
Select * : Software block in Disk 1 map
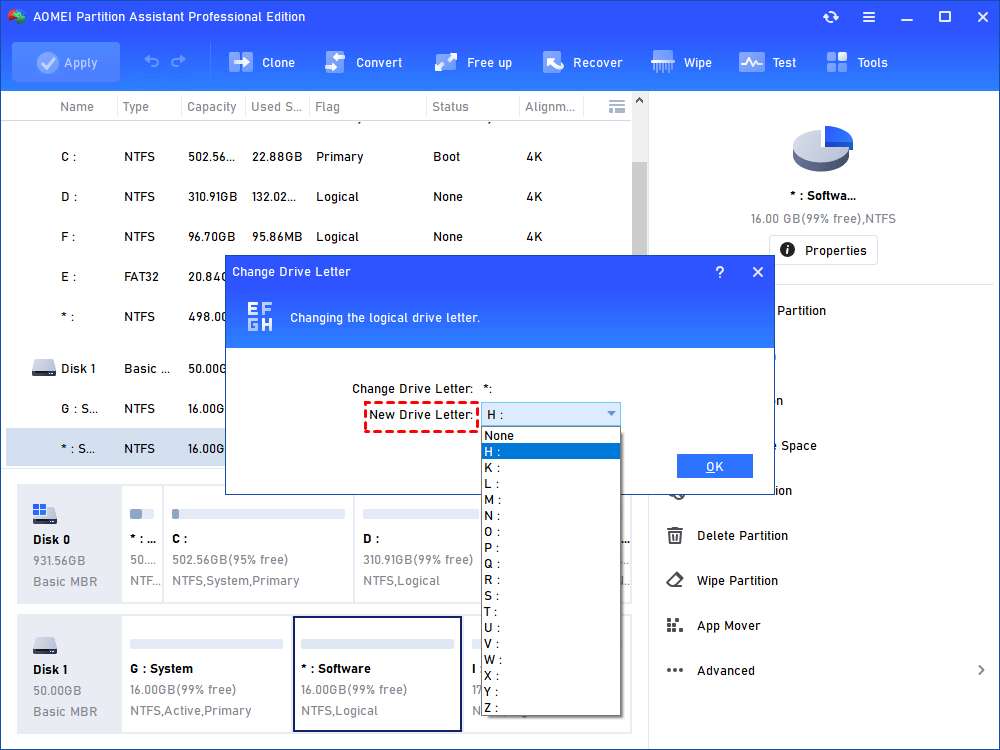pyautogui.click(x=378, y=673)
